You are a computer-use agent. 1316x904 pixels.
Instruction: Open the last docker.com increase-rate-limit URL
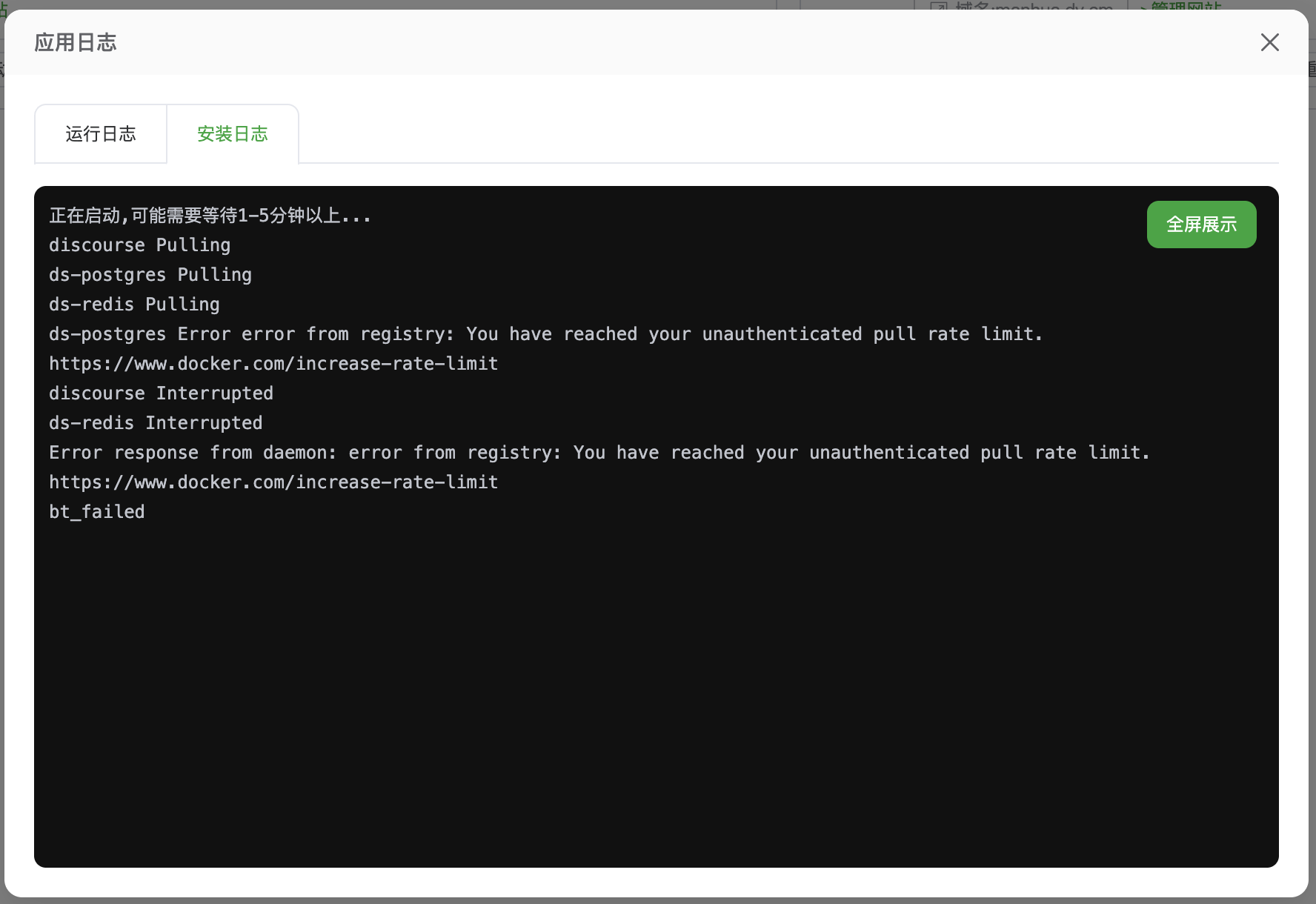coord(273,482)
